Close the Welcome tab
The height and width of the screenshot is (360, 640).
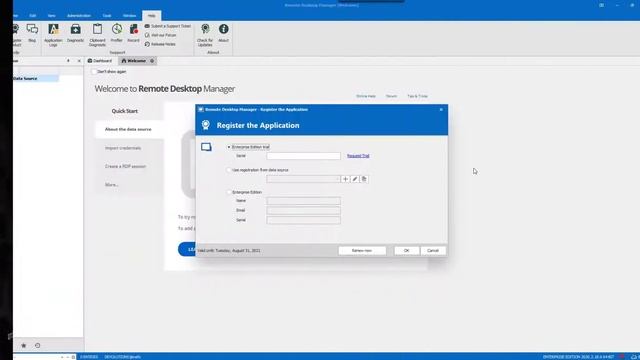coord(152,61)
